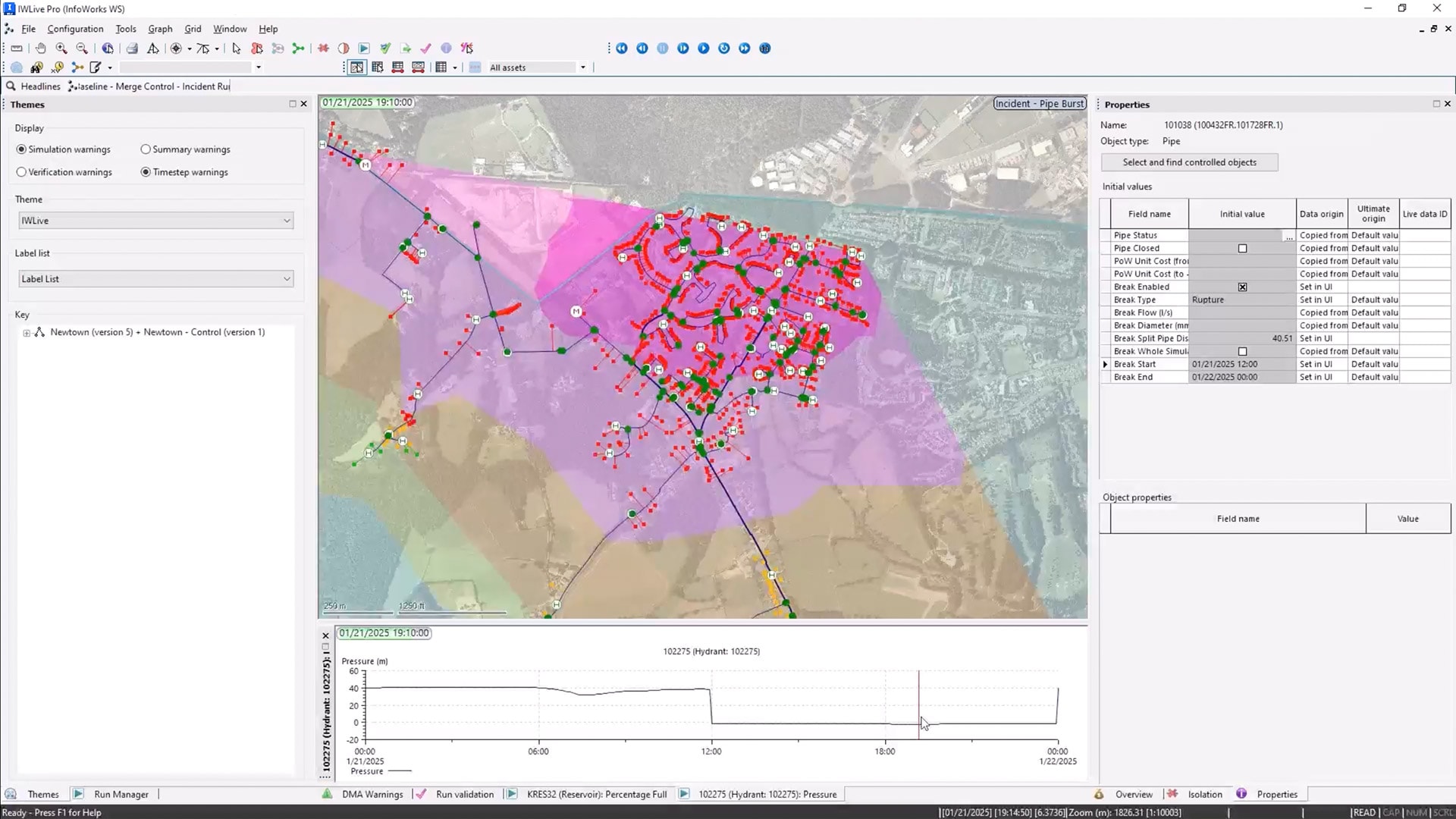Select the pan hand tool
Screen dimensions: 1456x819
pyautogui.click(x=40, y=48)
